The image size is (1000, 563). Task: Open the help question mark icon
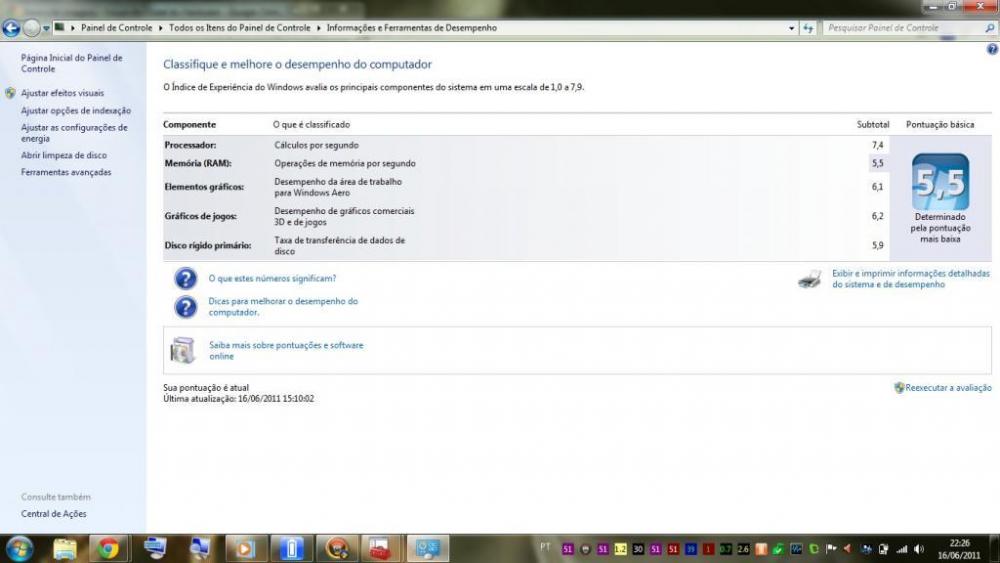[992, 49]
